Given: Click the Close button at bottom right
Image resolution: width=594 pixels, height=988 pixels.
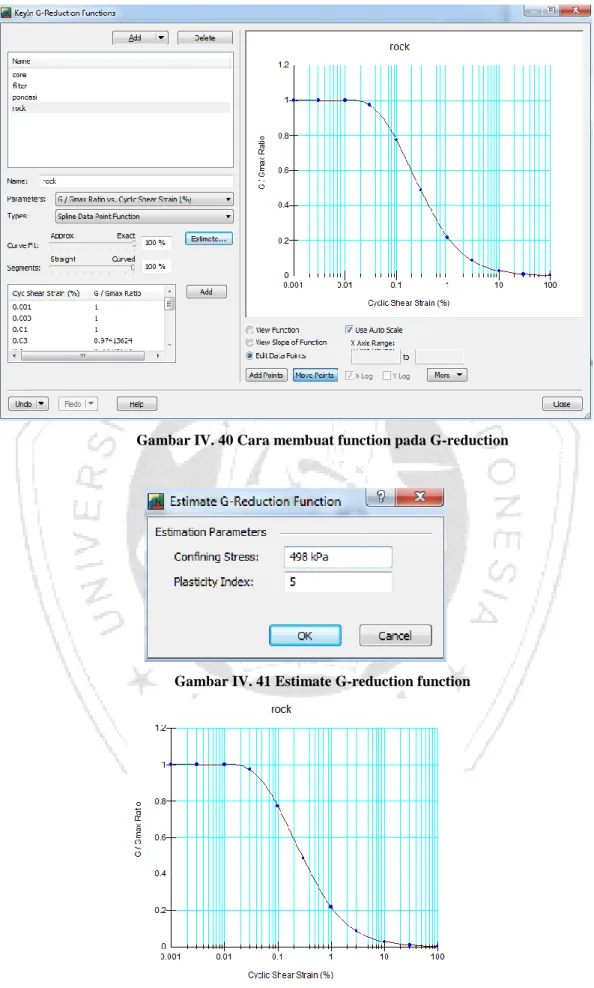Looking at the screenshot, I should pos(562,404).
